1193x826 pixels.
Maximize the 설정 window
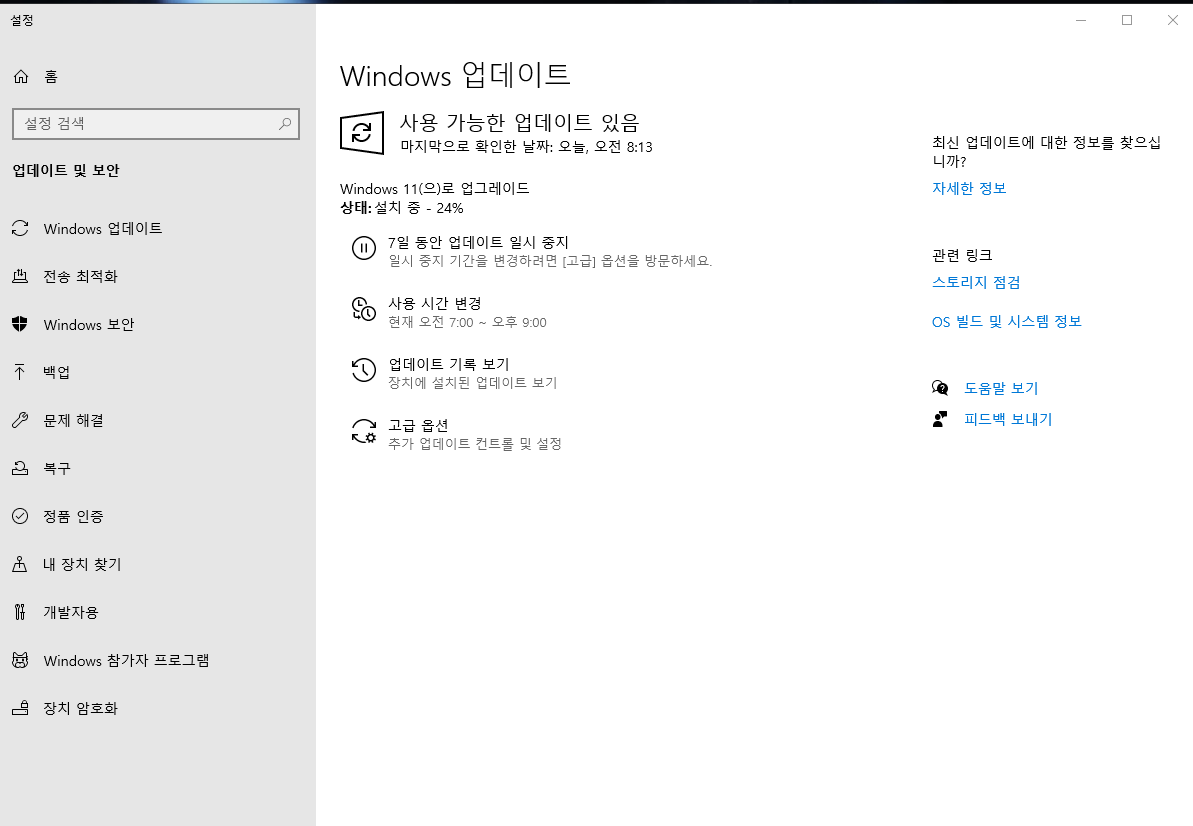(1127, 21)
